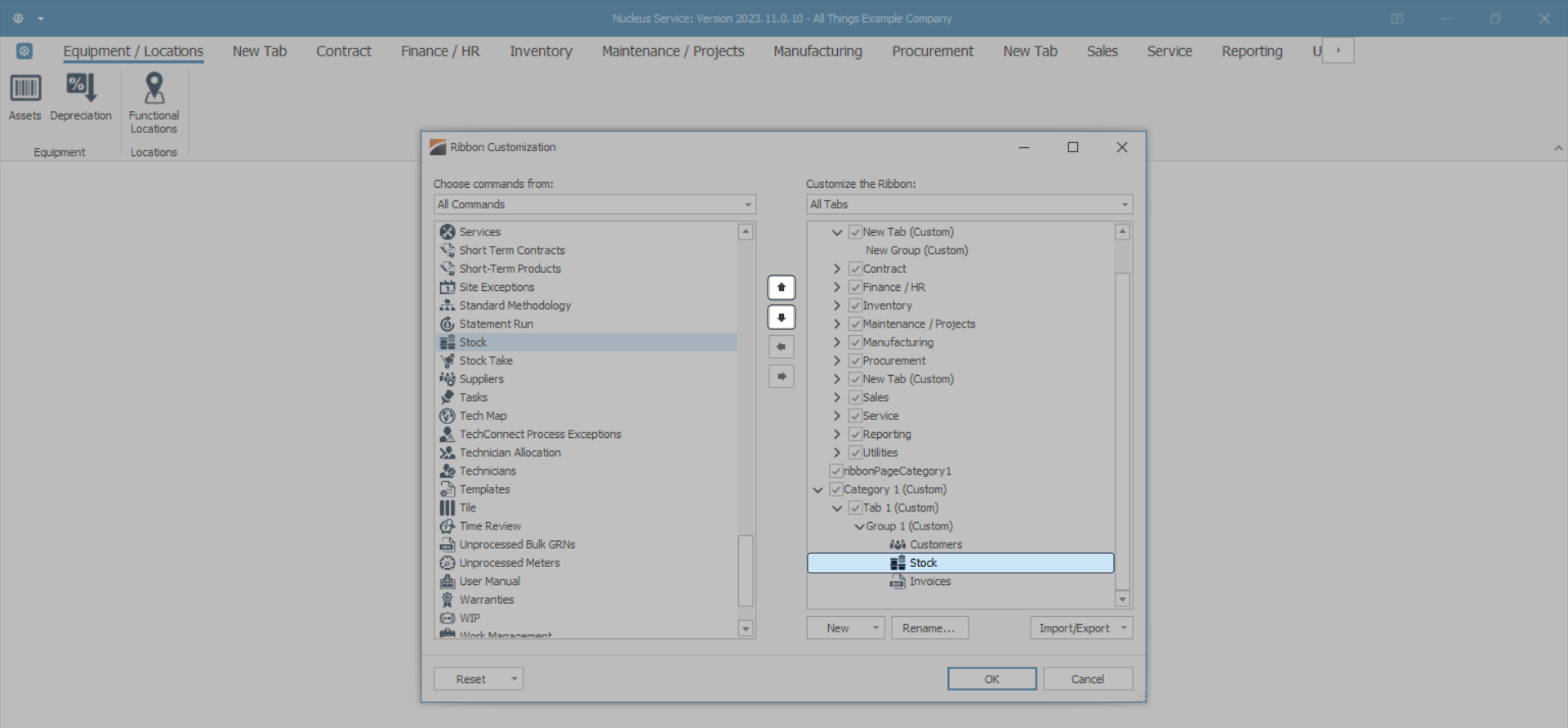Click the Suppliers icon in commands list
The image size is (1568, 728).
point(448,379)
